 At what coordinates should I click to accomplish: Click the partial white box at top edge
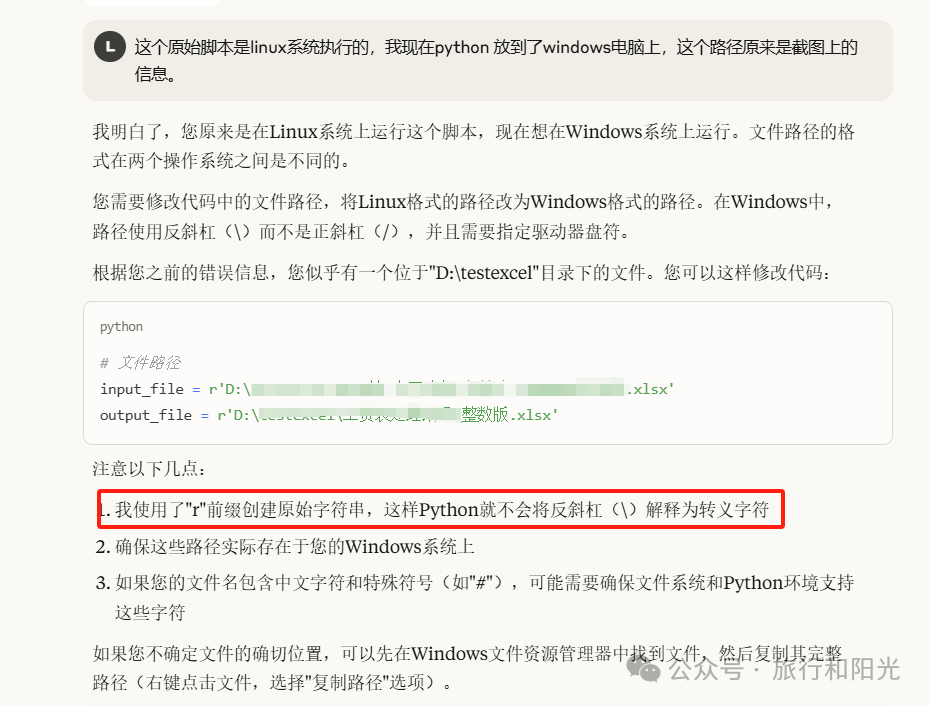pos(152,2)
